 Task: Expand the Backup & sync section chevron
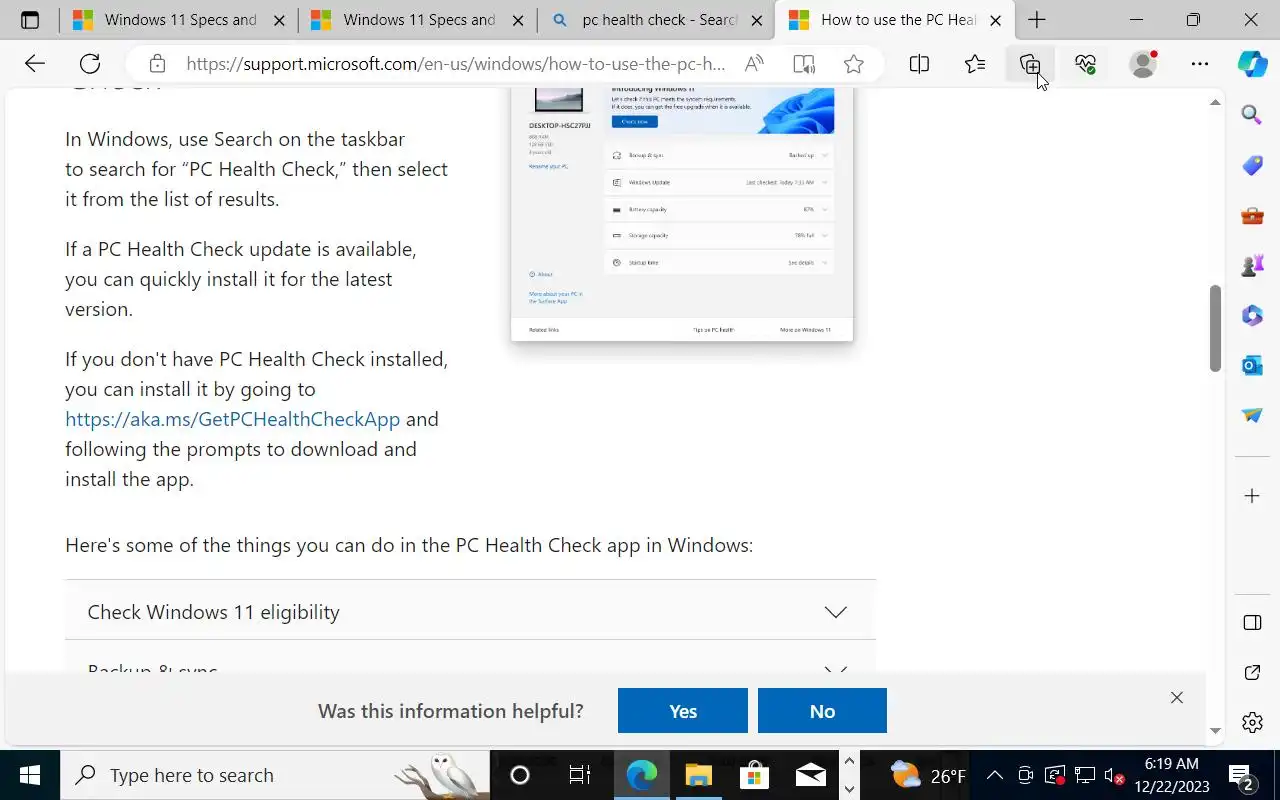point(835,671)
